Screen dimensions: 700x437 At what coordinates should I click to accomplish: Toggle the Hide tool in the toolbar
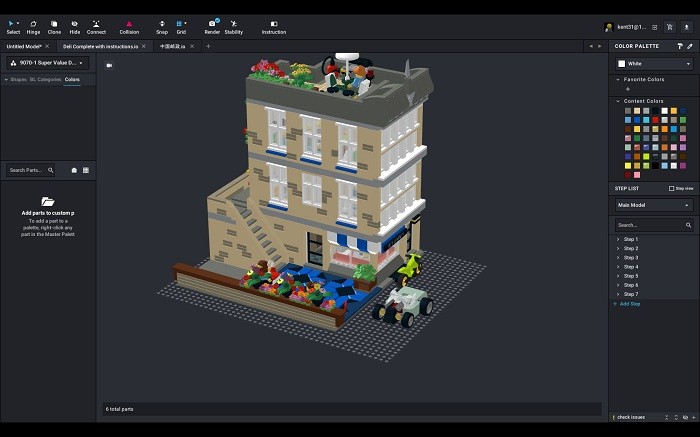75,26
